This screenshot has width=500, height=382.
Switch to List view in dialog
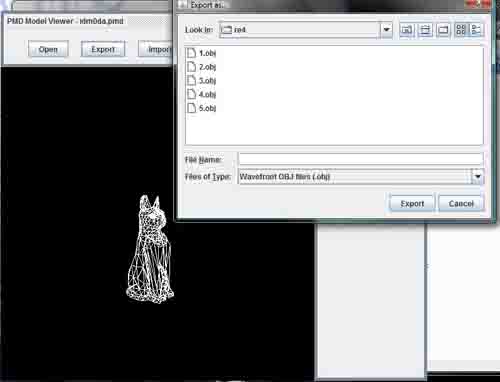[x=461, y=30]
